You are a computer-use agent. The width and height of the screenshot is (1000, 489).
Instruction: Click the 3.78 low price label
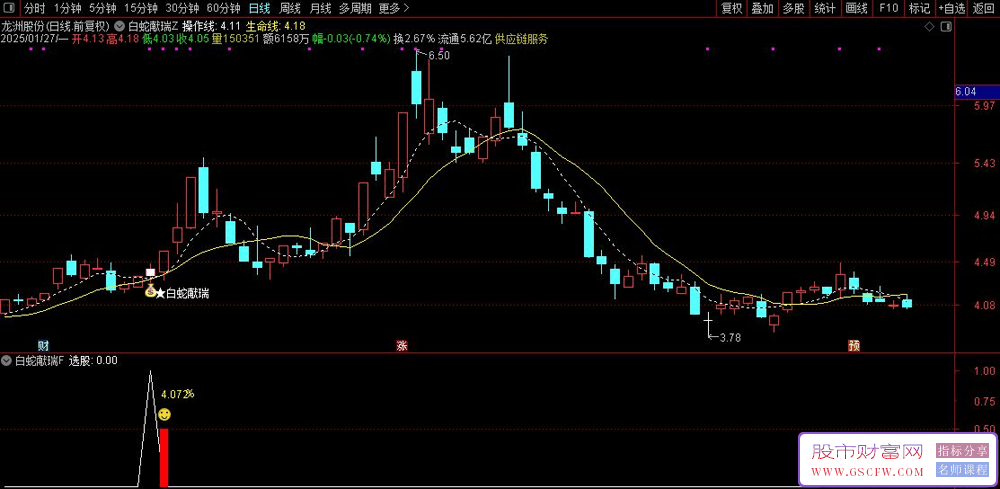[x=730, y=338]
